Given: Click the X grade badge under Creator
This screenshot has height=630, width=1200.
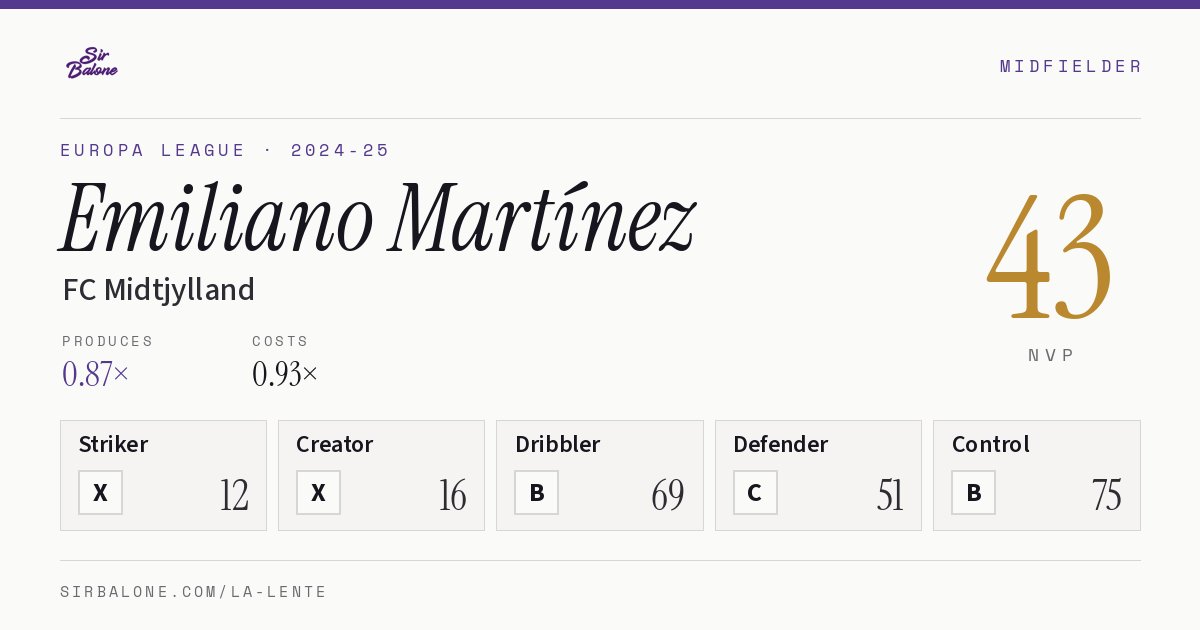Looking at the screenshot, I should pos(318,492).
